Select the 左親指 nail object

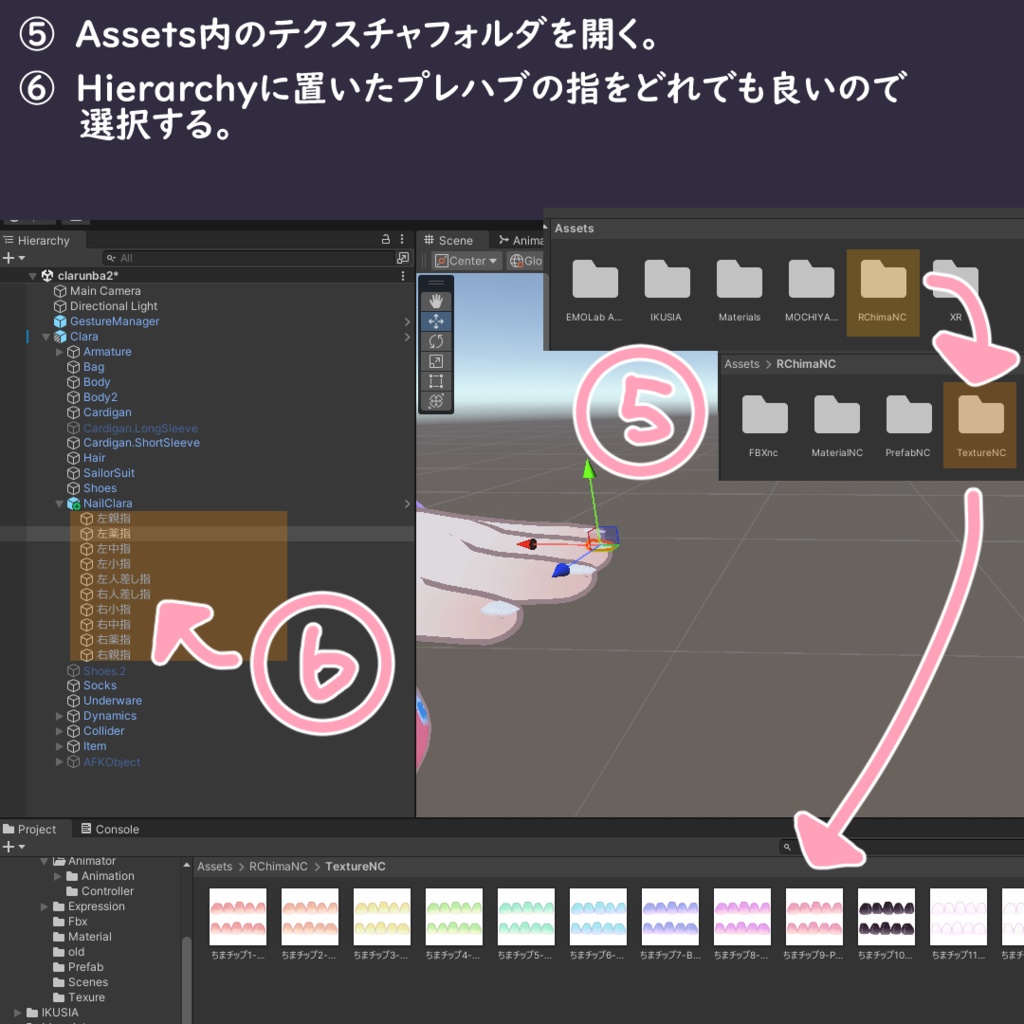click(x=113, y=519)
